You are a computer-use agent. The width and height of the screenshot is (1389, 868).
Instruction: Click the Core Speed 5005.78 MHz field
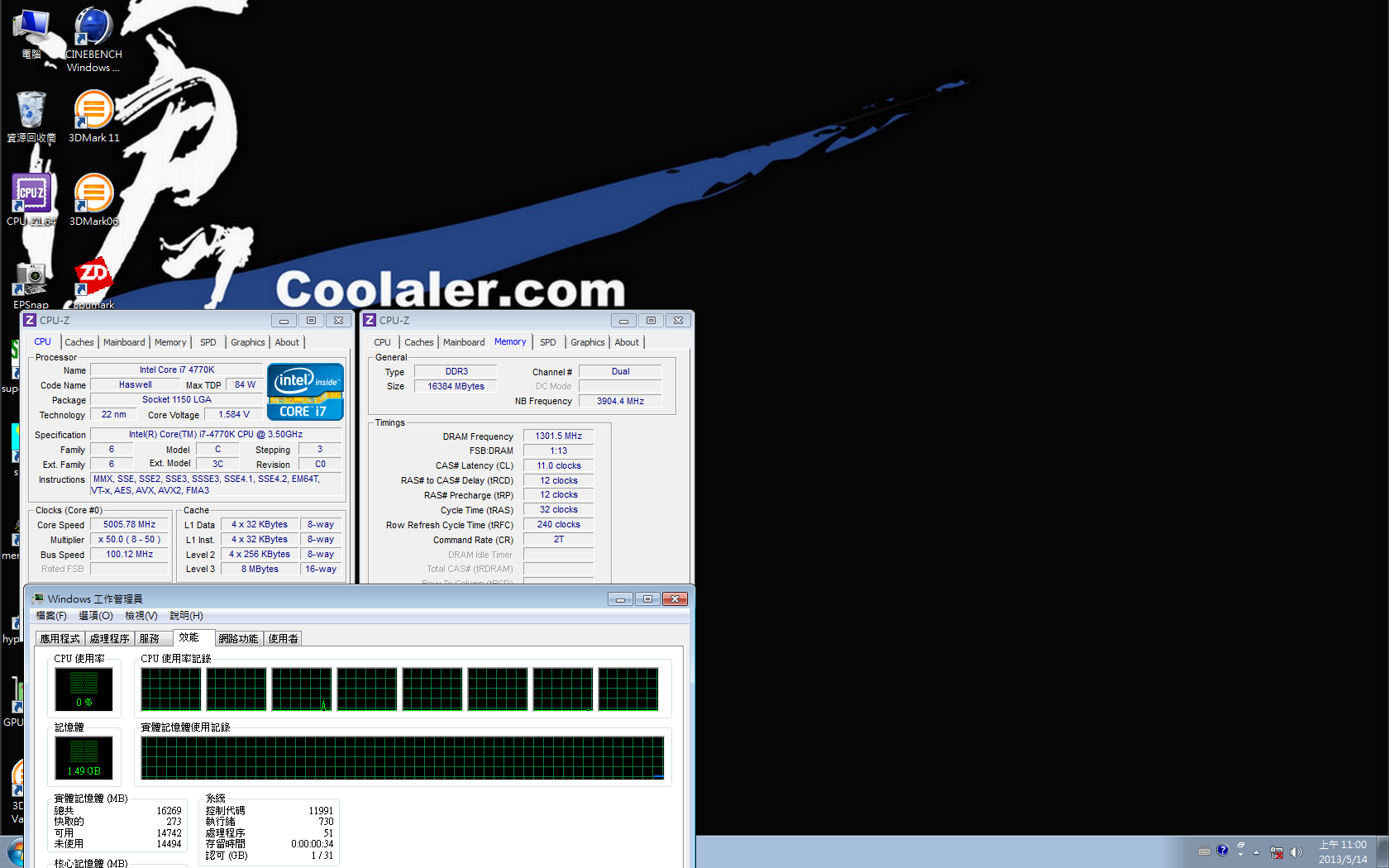129,524
